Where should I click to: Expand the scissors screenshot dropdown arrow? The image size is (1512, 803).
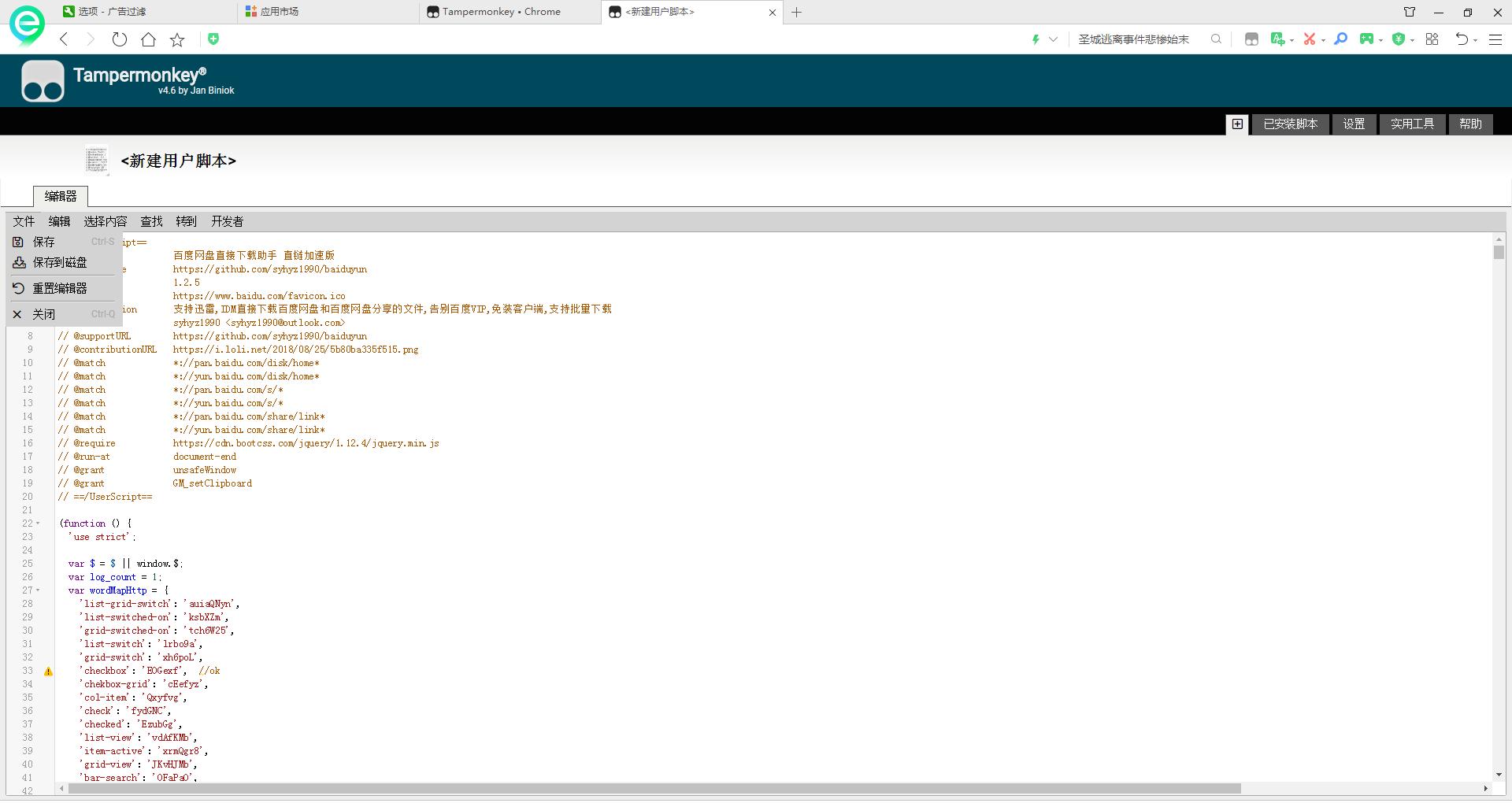(1323, 40)
